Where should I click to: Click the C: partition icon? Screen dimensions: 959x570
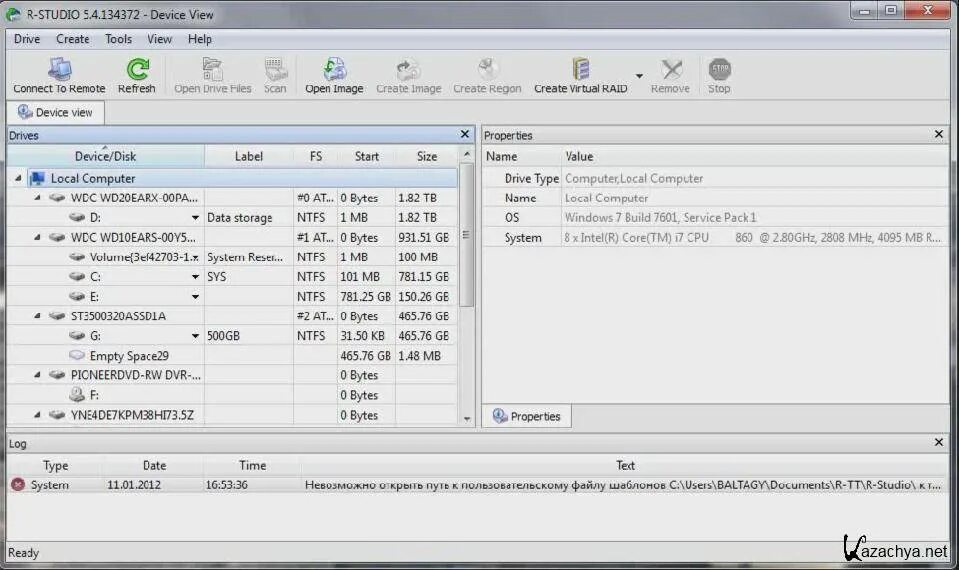point(76,276)
